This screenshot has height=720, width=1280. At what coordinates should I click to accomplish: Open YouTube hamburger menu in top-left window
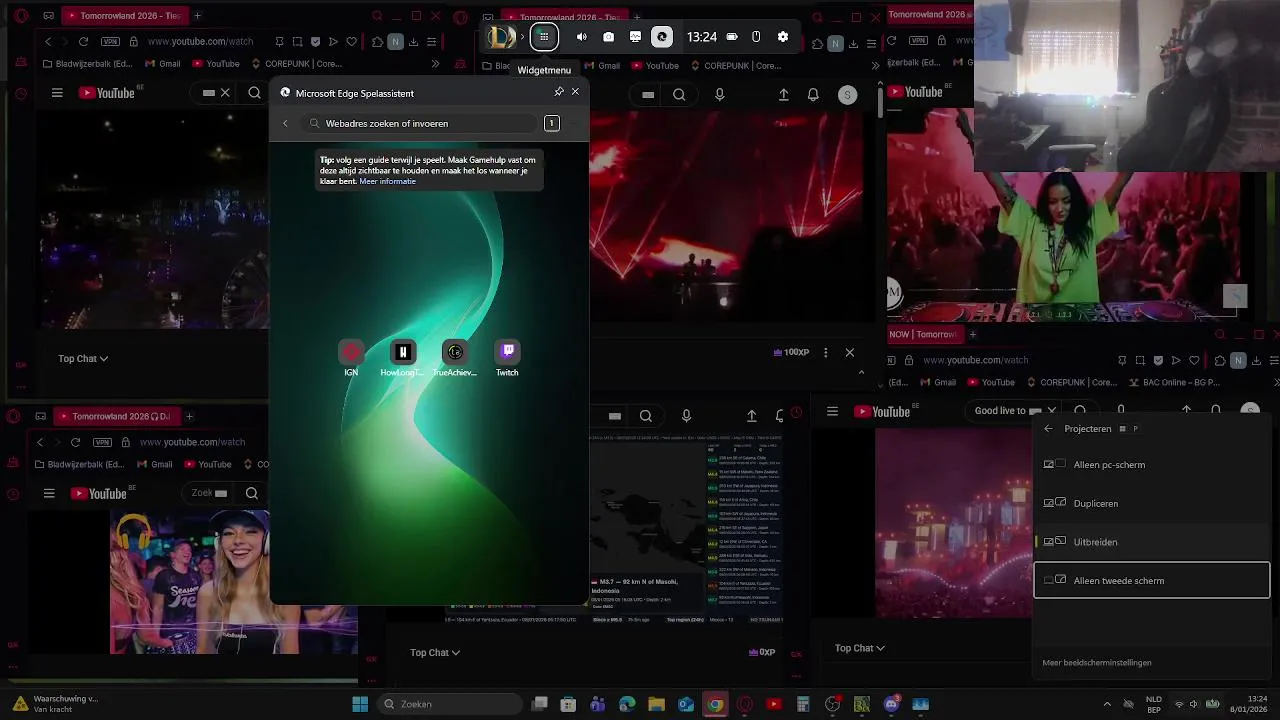coord(57,93)
